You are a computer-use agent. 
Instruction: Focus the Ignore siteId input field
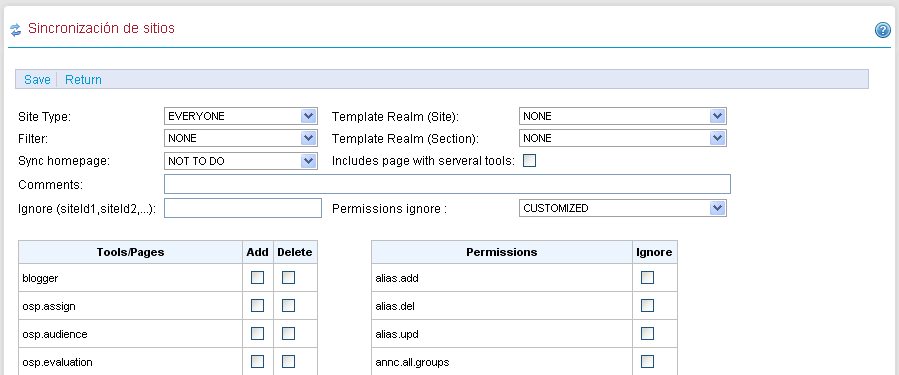click(x=243, y=208)
